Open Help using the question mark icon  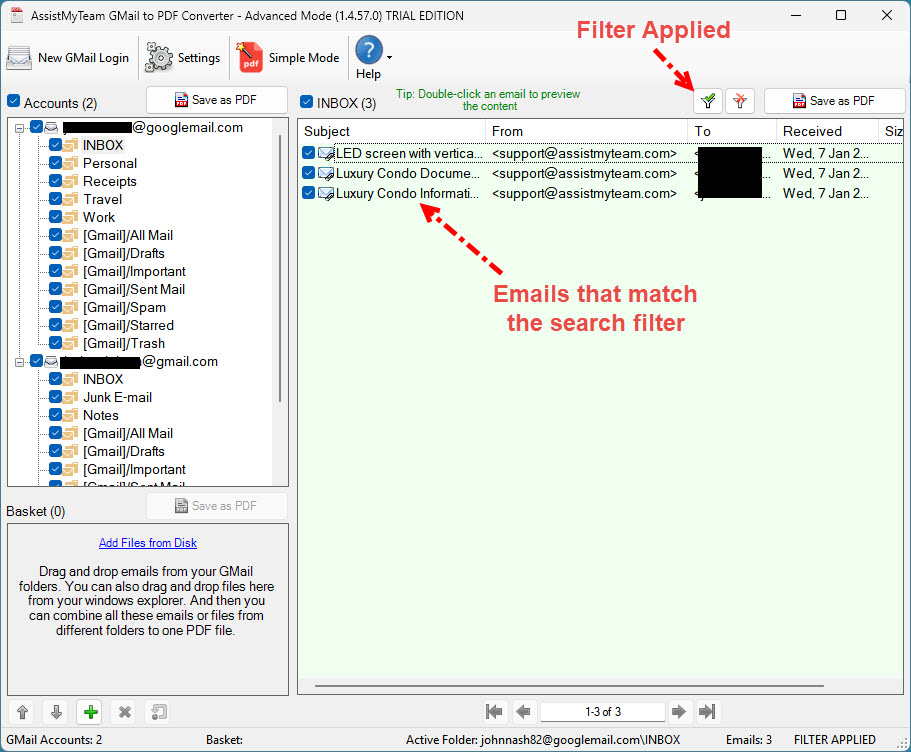point(368,50)
